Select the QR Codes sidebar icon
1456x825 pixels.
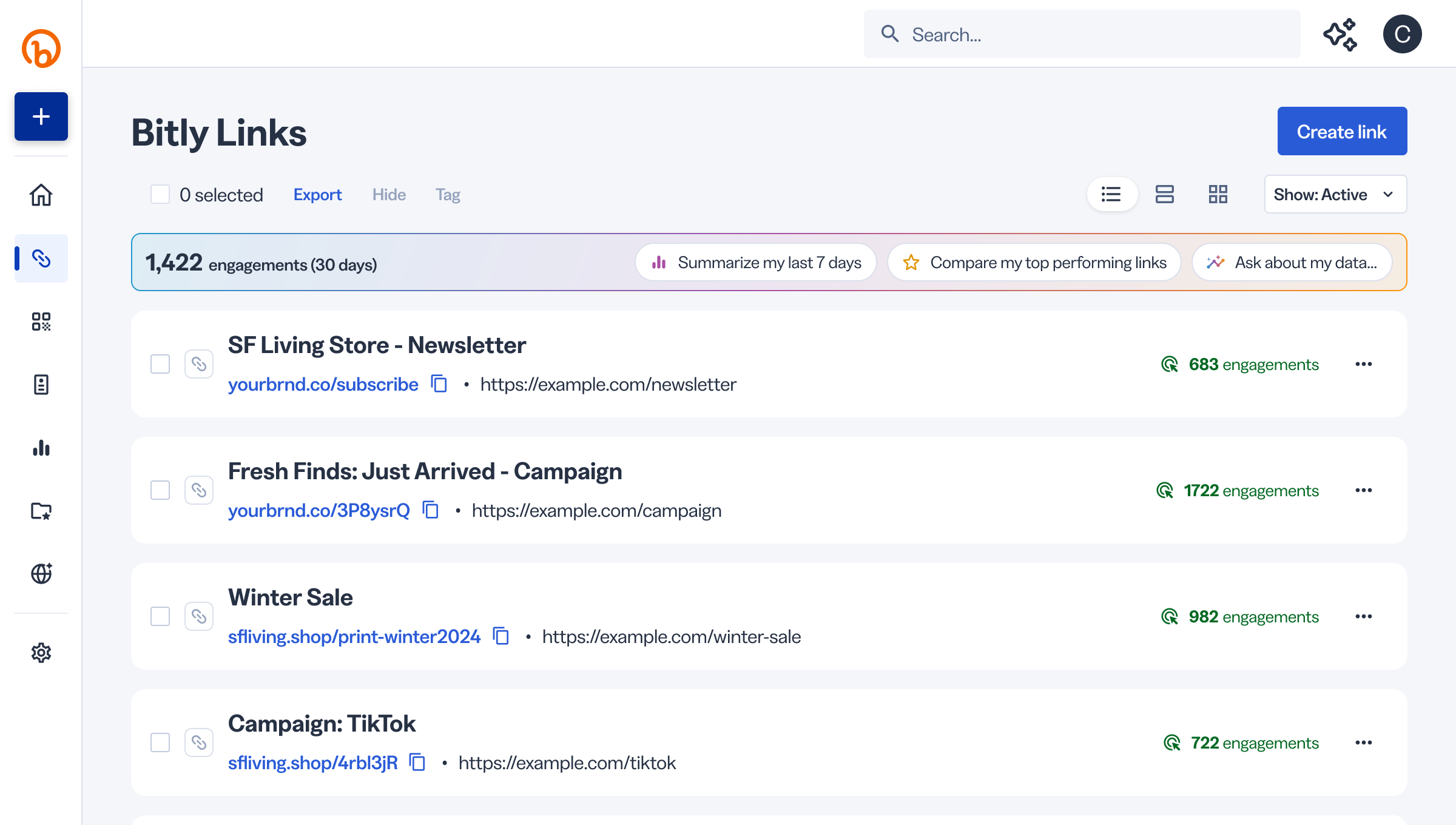[x=41, y=322]
